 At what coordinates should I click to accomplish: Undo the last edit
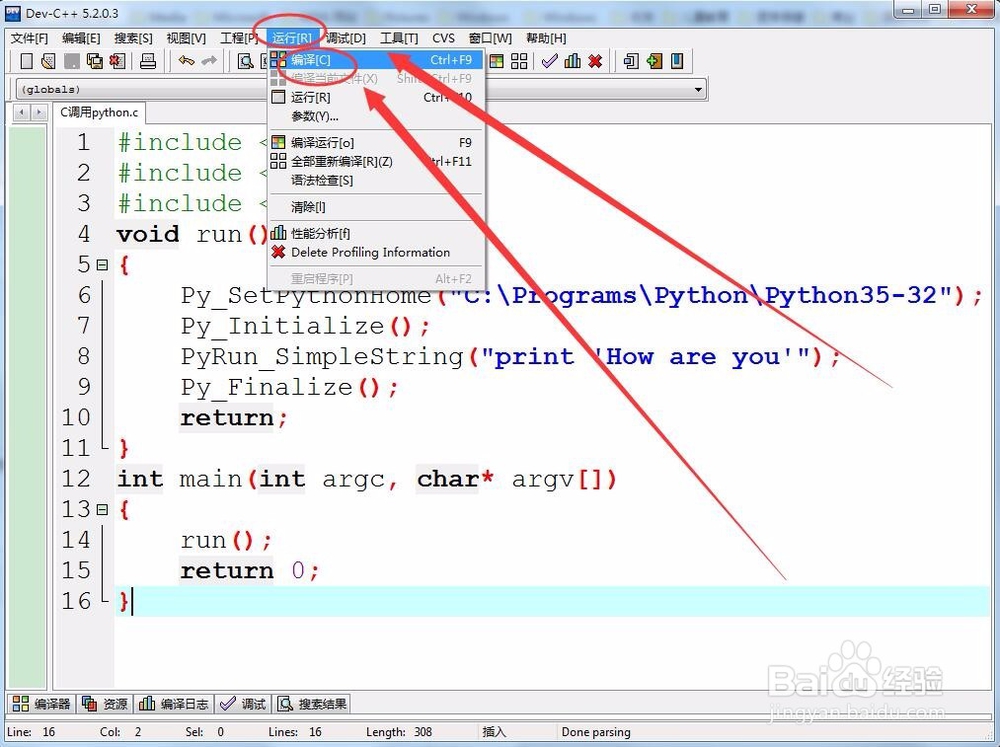(x=186, y=62)
